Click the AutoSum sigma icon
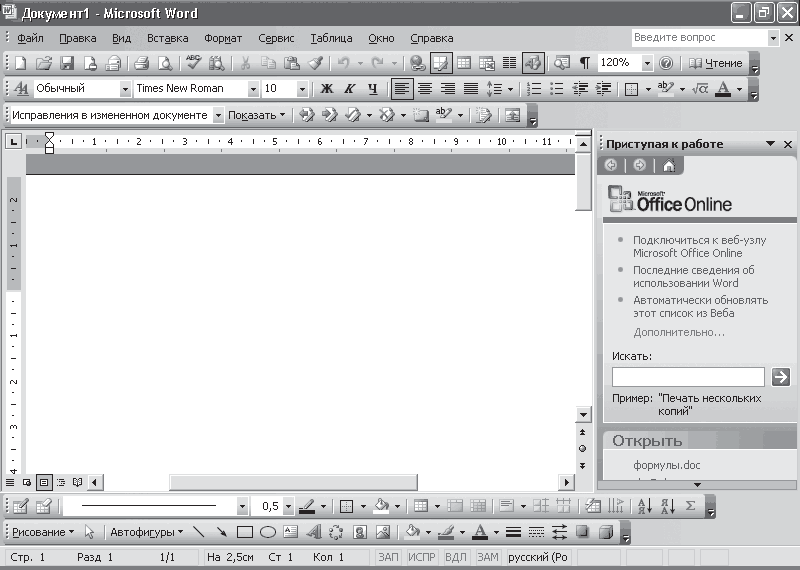 coord(690,506)
